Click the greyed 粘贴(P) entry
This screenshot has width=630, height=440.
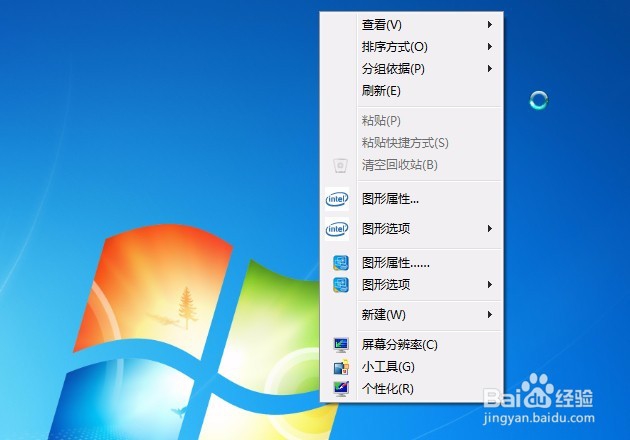[x=411, y=121]
